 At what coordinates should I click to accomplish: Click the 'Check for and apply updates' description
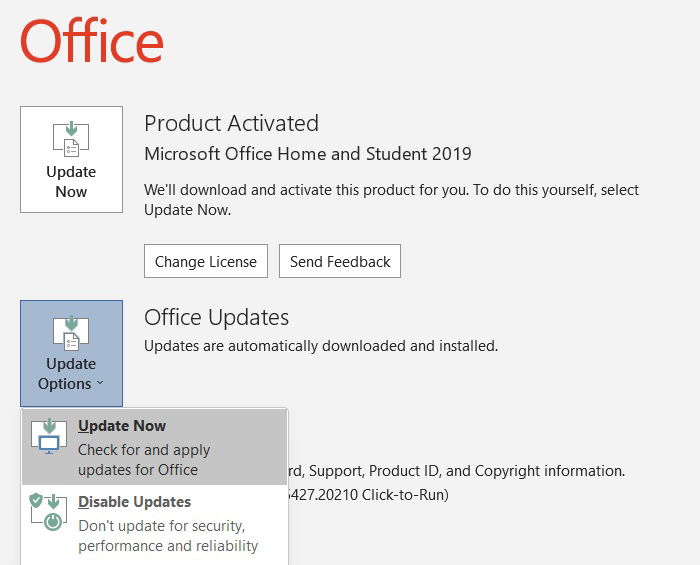(143, 460)
